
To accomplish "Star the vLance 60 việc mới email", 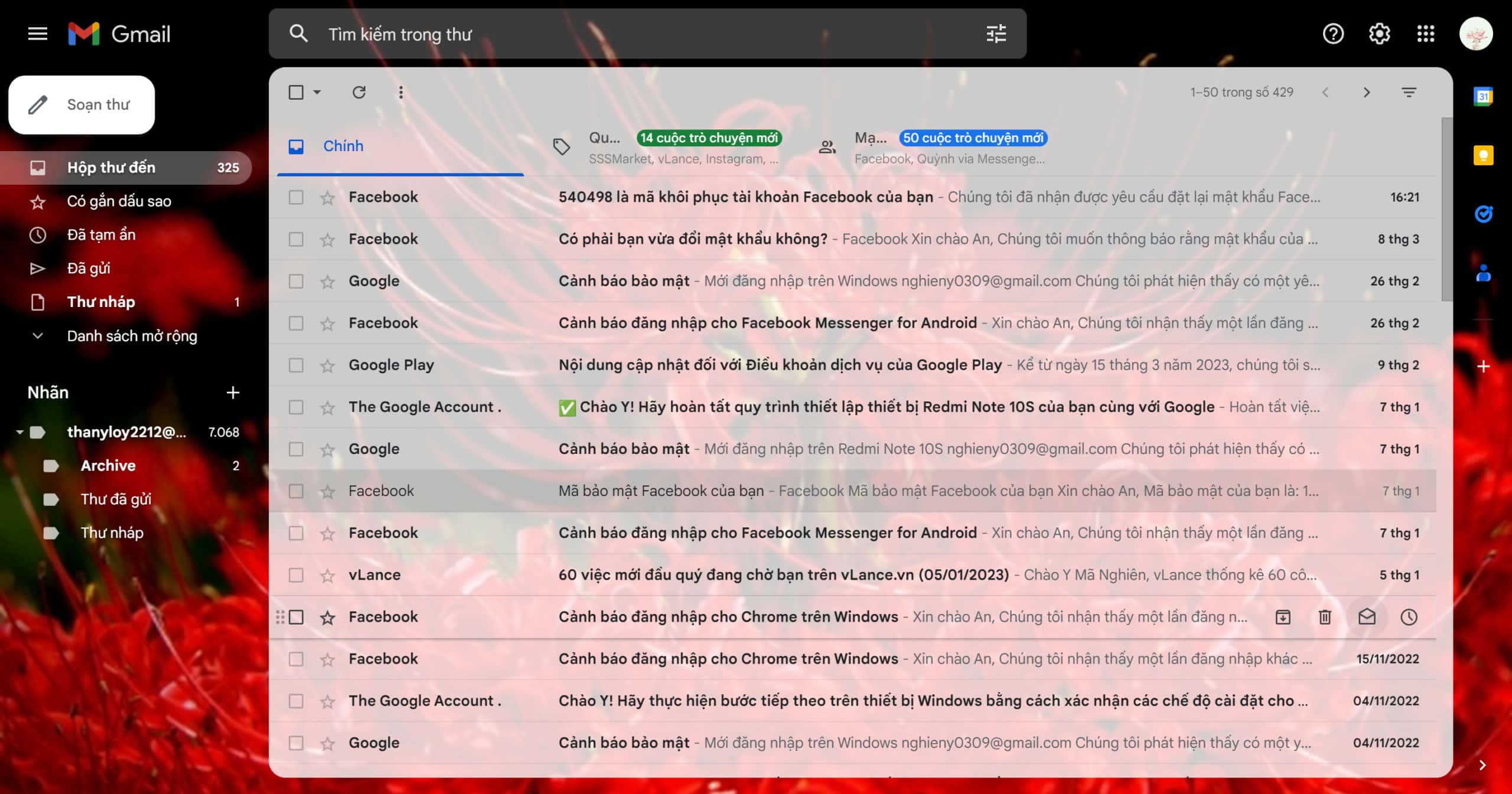I will pos(327,576).
